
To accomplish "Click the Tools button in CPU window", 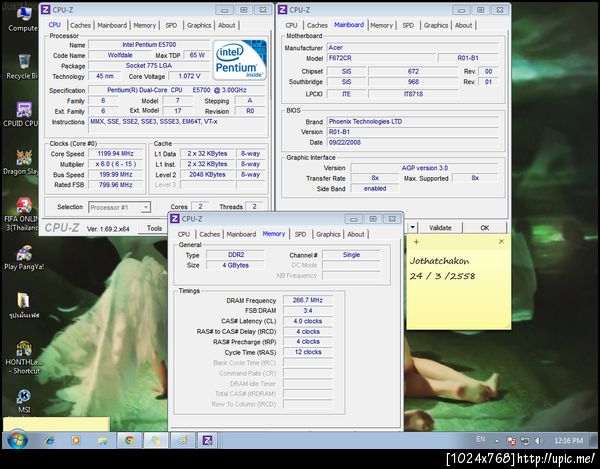I will 154,228.
